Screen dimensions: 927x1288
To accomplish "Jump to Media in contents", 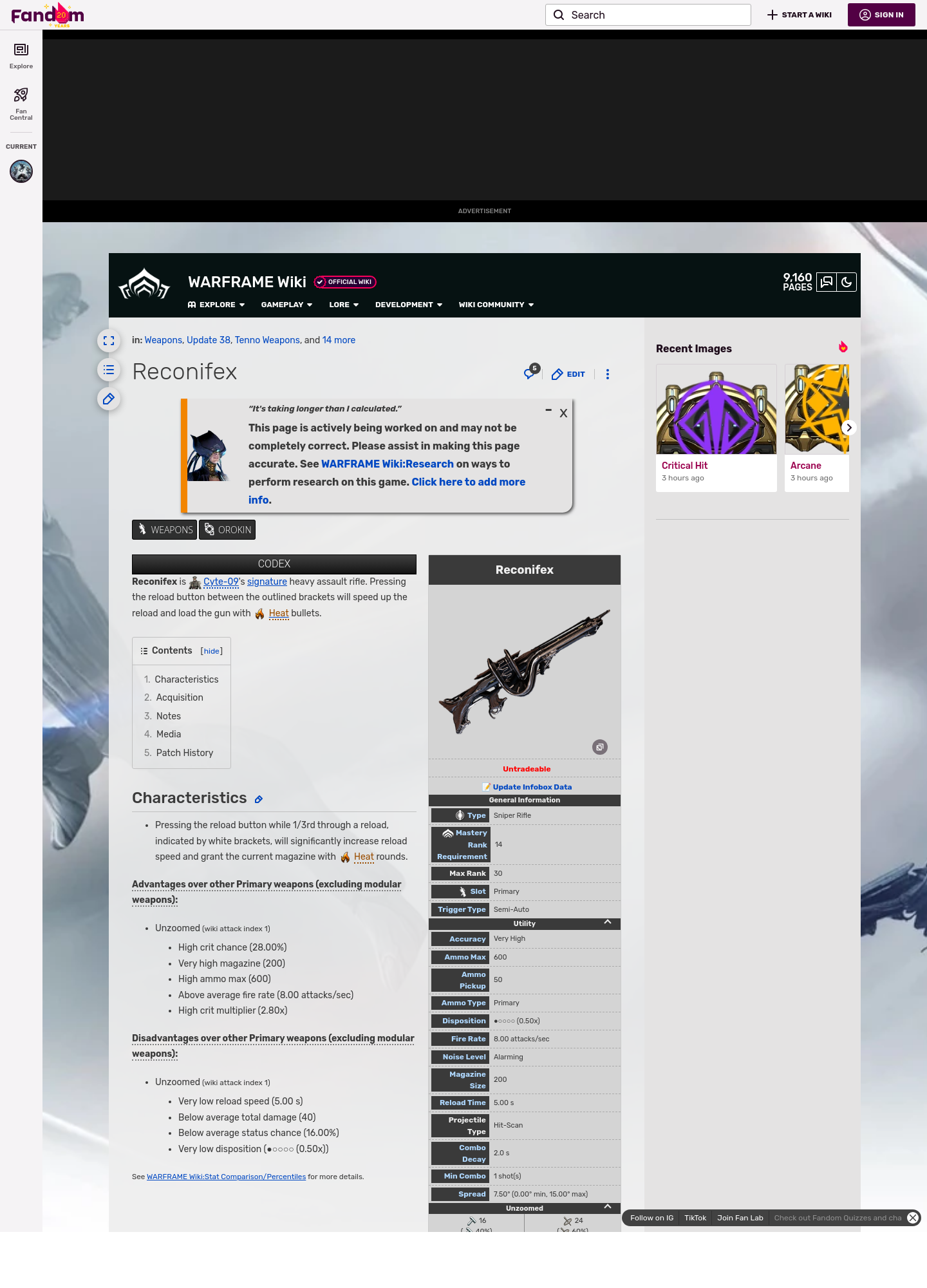I will point(169,734).
